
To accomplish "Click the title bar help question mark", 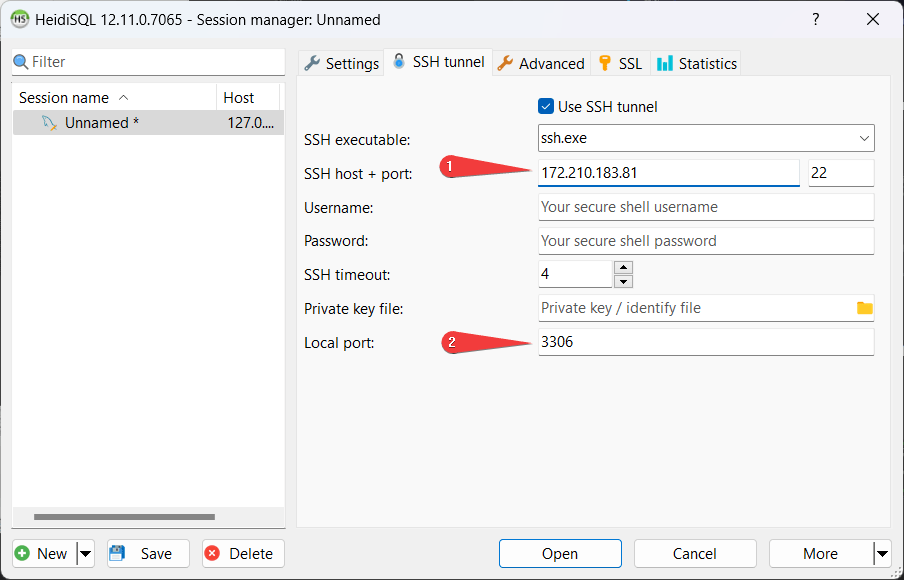I will (816, 19).
